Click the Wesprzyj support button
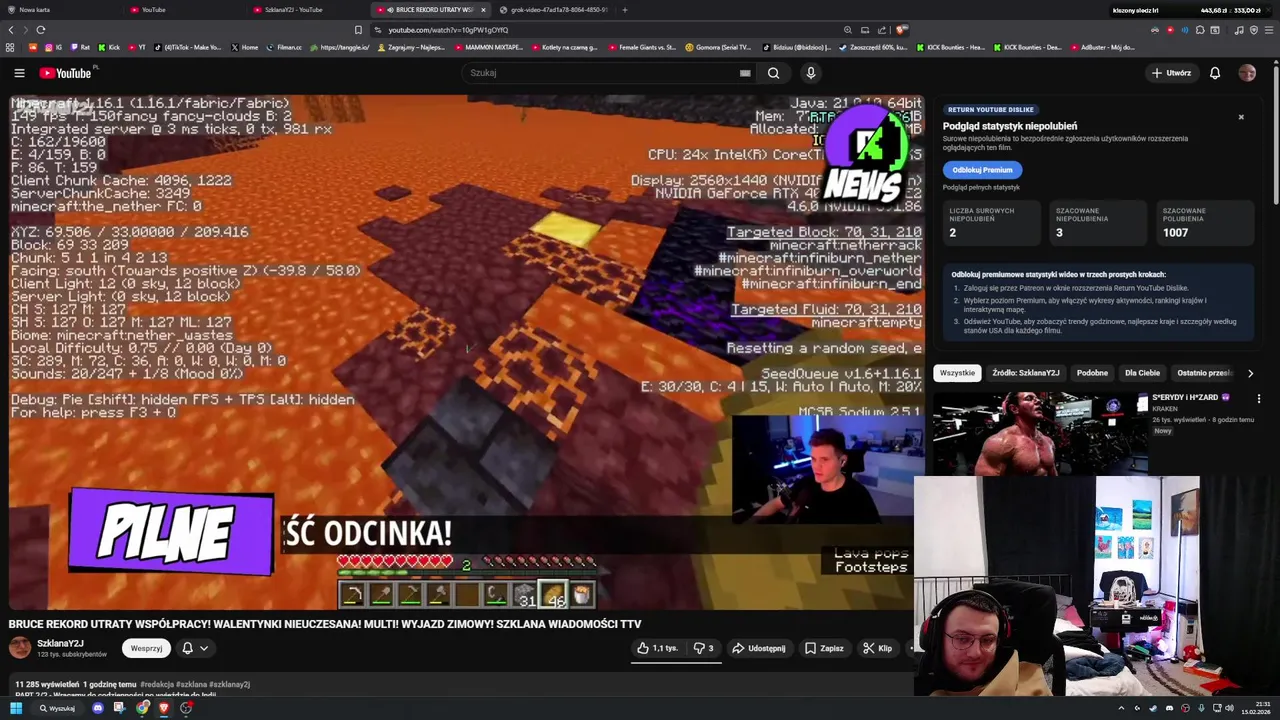 146,648
